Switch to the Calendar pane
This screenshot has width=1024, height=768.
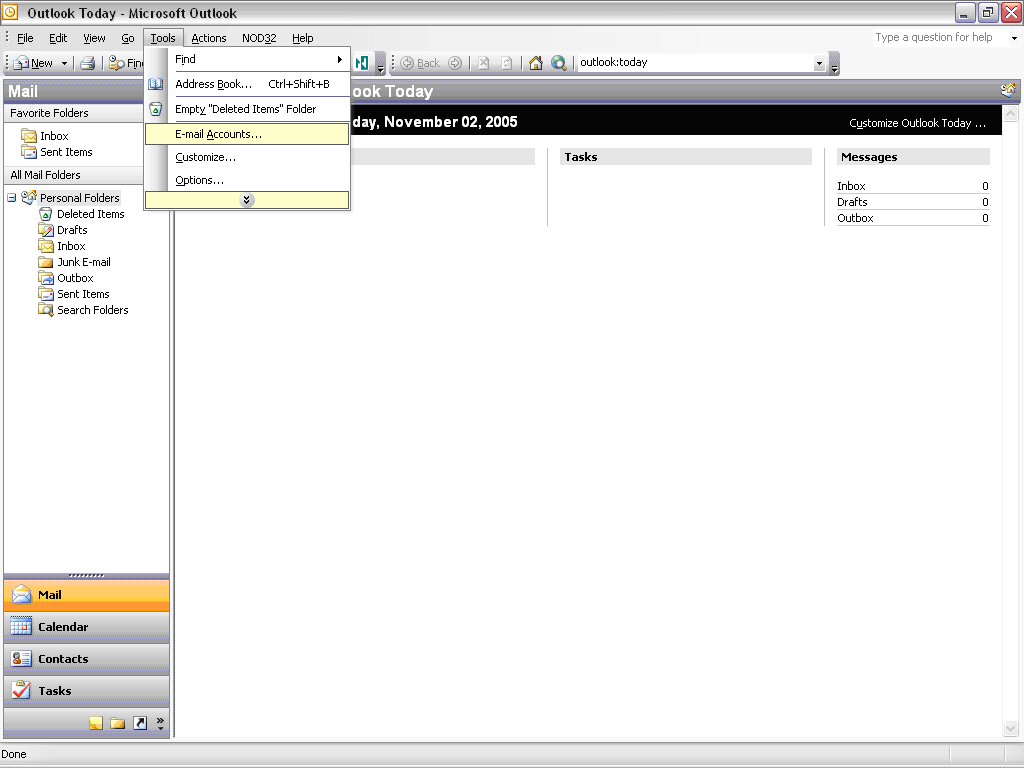coord(86,627)
